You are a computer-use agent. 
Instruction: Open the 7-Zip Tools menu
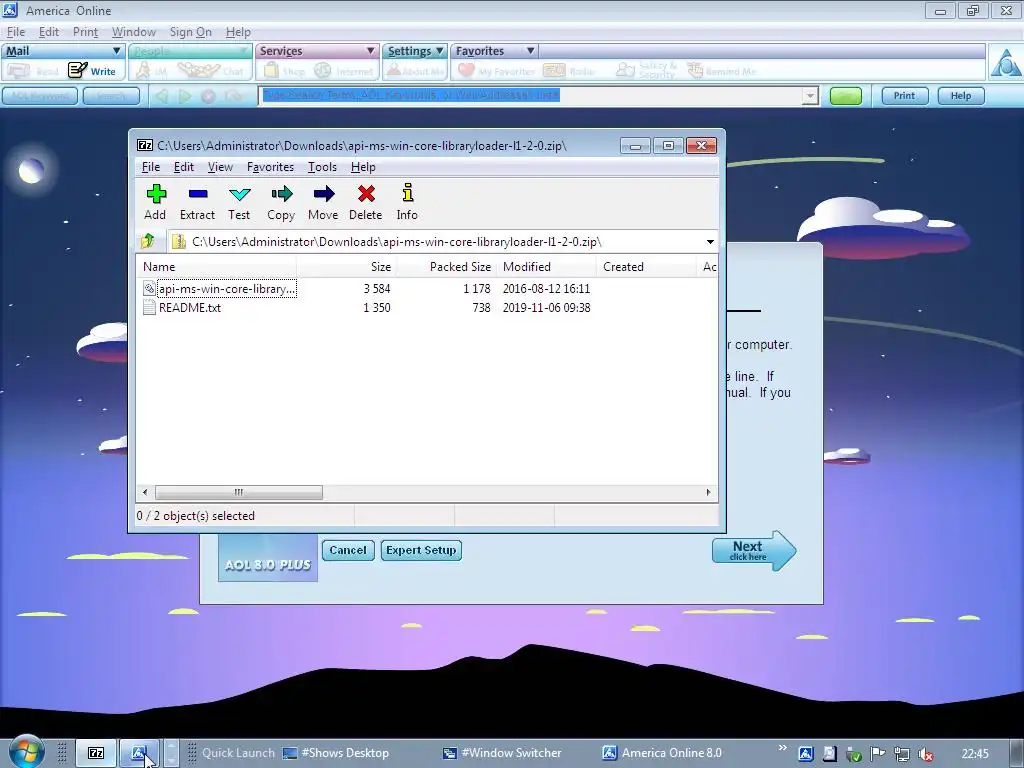(323, 167)
